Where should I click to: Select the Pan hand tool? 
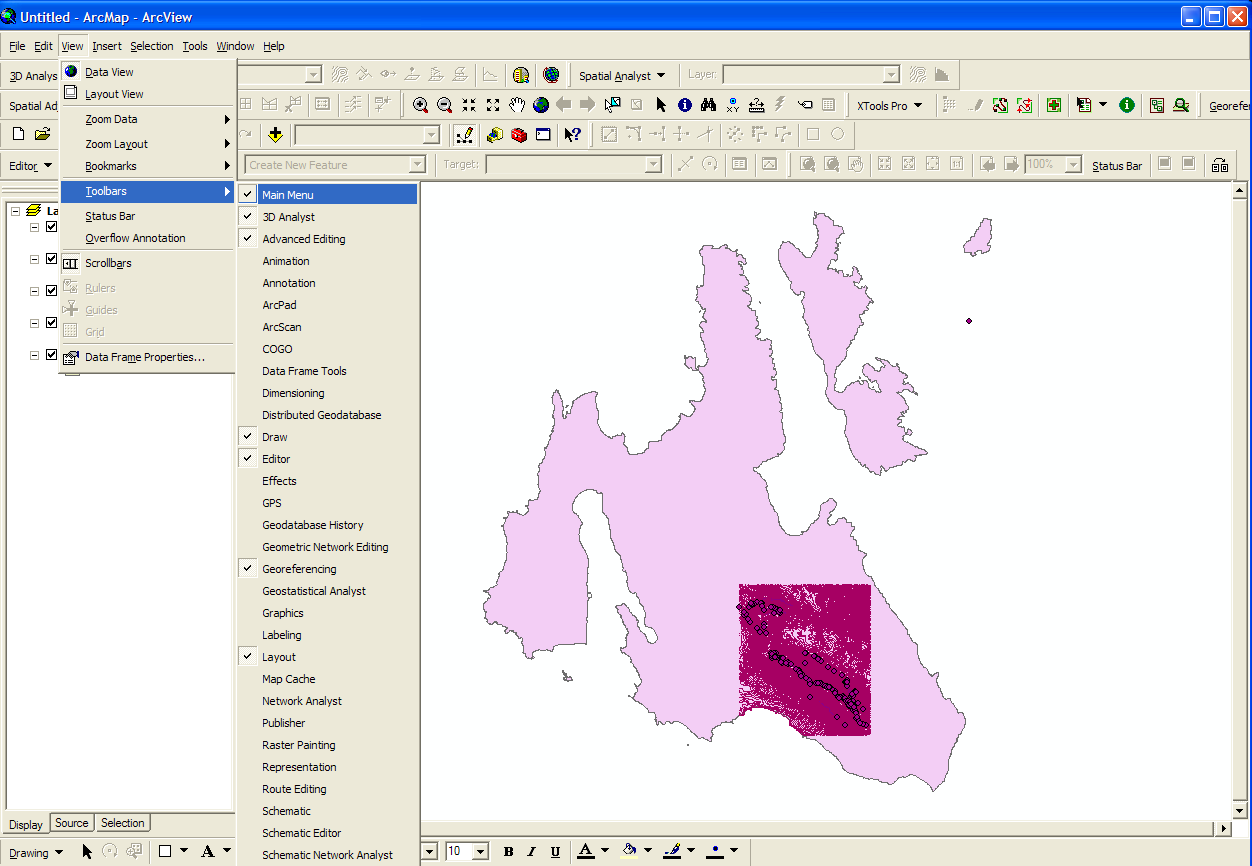coord(517,105)
